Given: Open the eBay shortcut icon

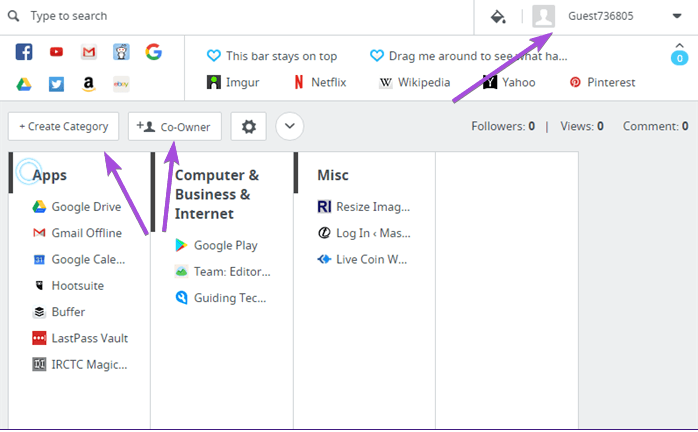Looking at the screenshot, I should pyautogui.click(x=121, y=84).
